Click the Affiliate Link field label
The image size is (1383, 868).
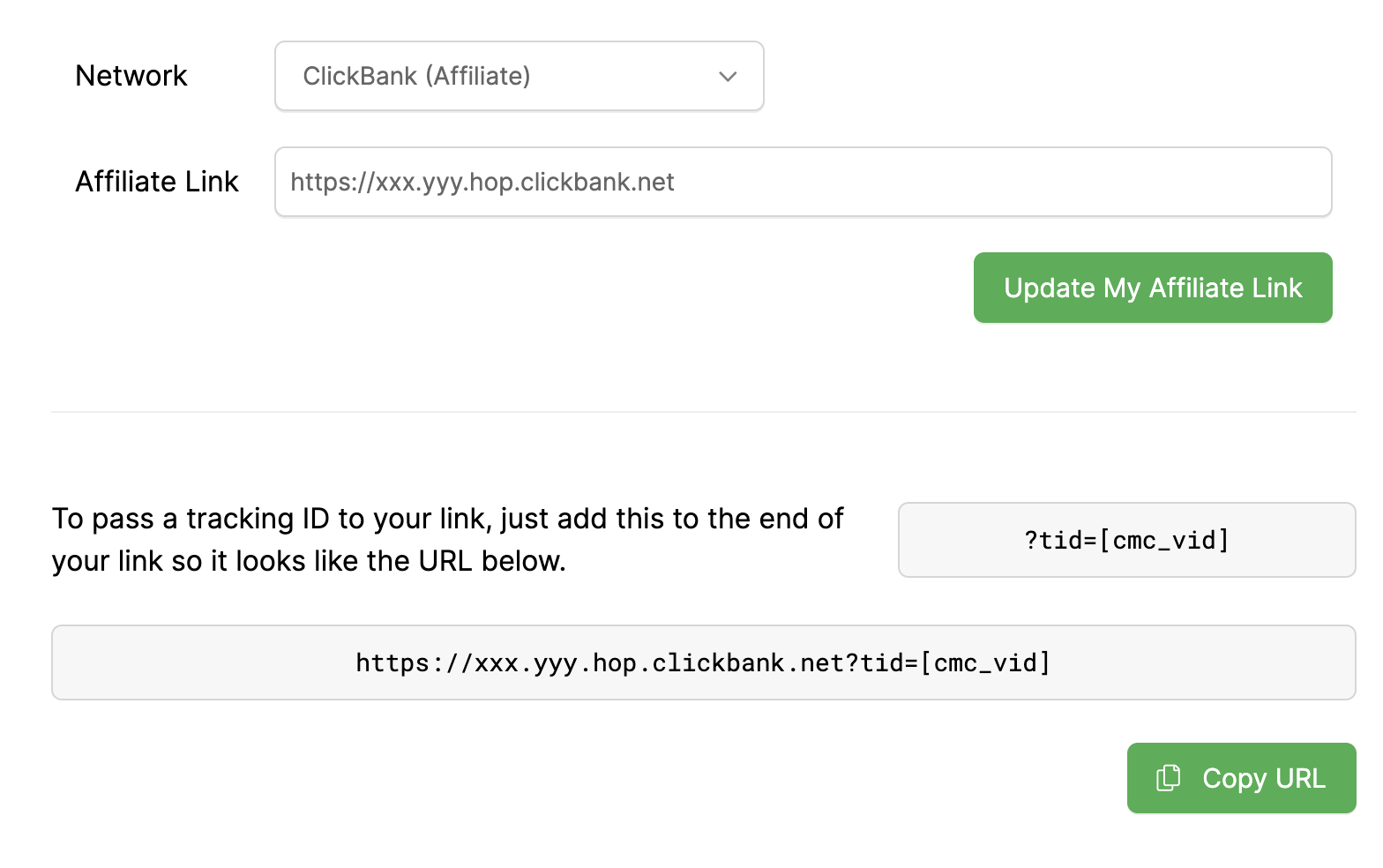157,182
